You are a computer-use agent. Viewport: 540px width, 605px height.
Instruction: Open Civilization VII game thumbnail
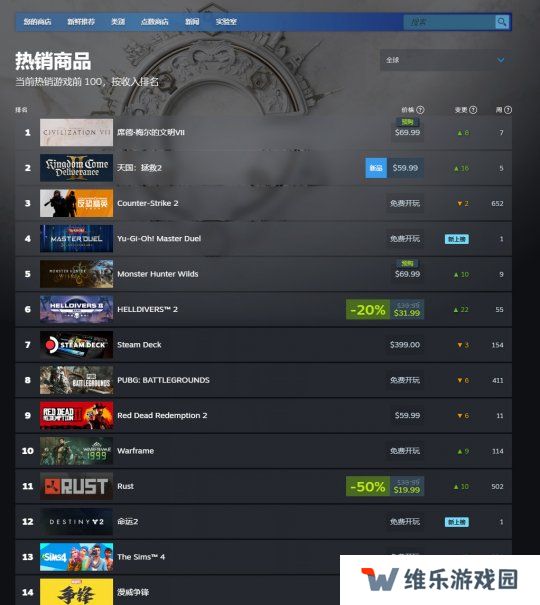tap(76, 132)
